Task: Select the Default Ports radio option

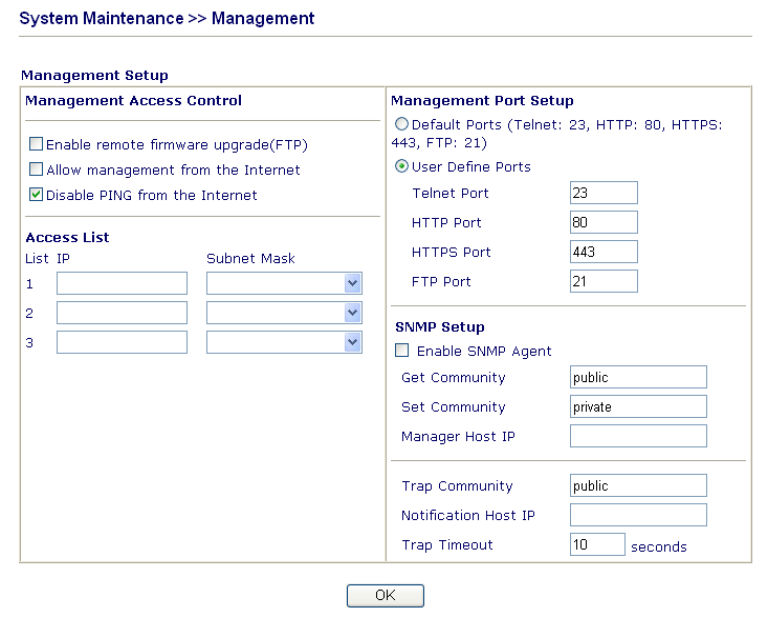Action: tap(402, 124)
